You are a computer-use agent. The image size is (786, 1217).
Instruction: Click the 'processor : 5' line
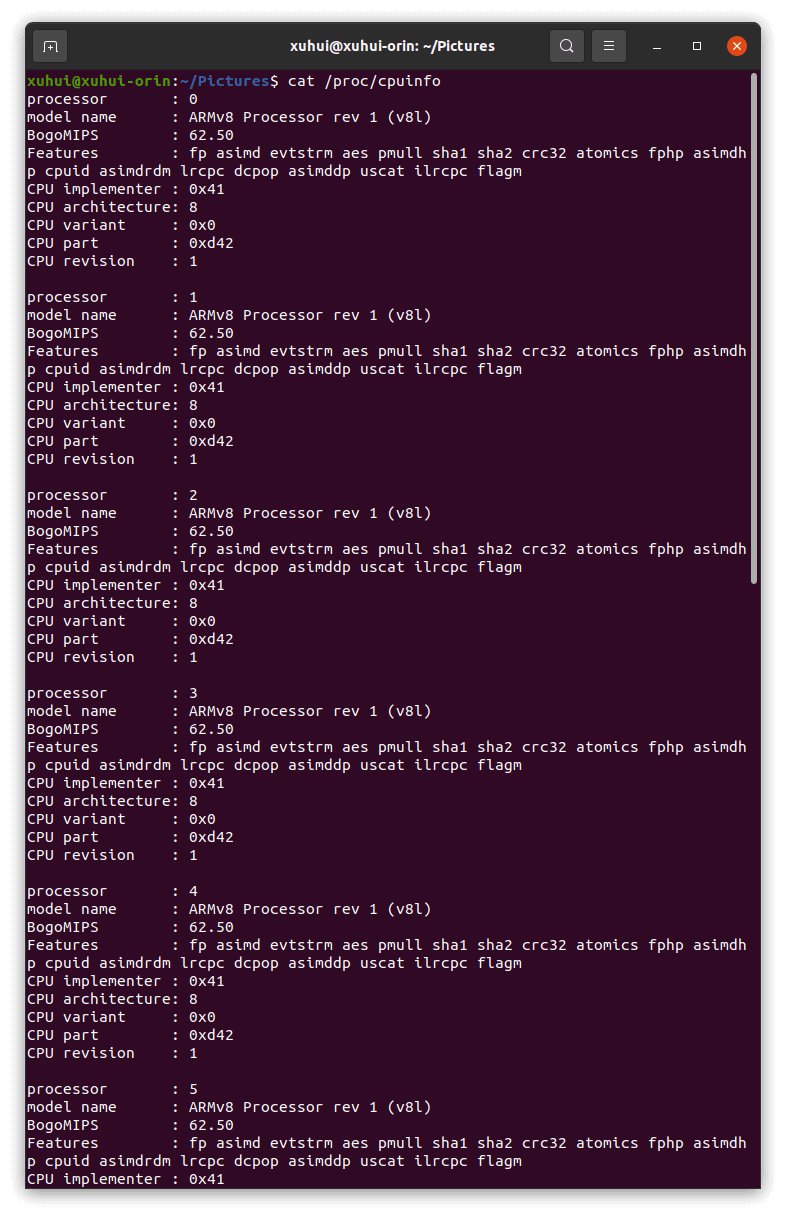coord(113,1089)
